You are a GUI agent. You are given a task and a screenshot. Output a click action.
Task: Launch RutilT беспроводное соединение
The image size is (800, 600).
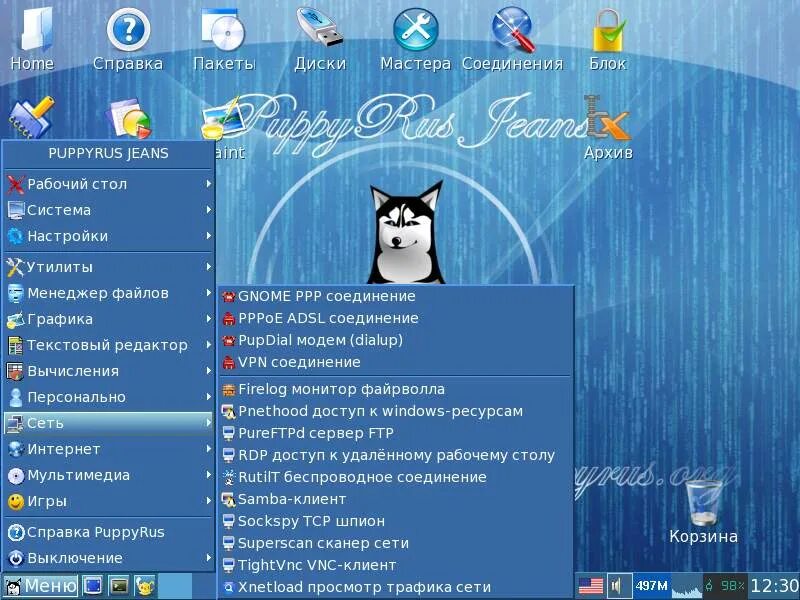395,477
